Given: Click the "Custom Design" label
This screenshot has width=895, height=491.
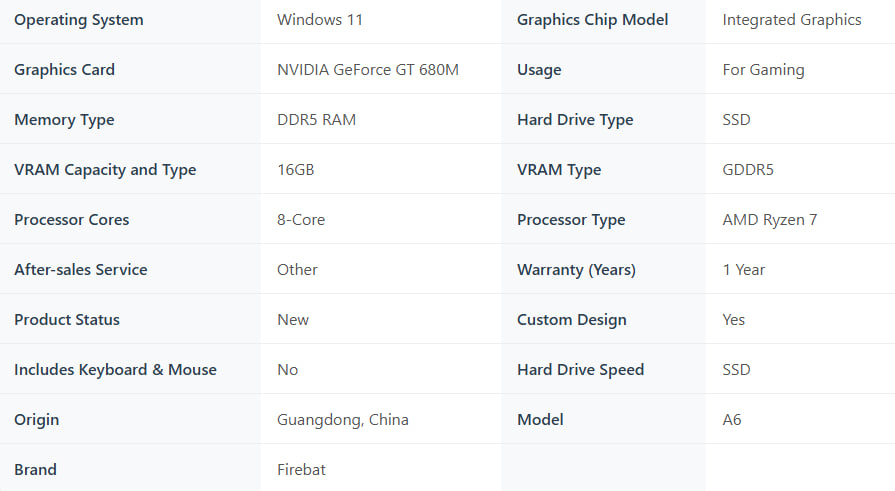Looking at the screenshot, I should (x=572, y=320).
